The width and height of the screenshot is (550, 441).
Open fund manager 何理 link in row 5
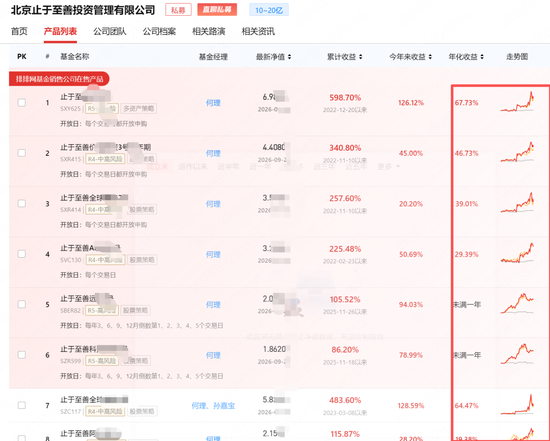click(x=213, y=305)
